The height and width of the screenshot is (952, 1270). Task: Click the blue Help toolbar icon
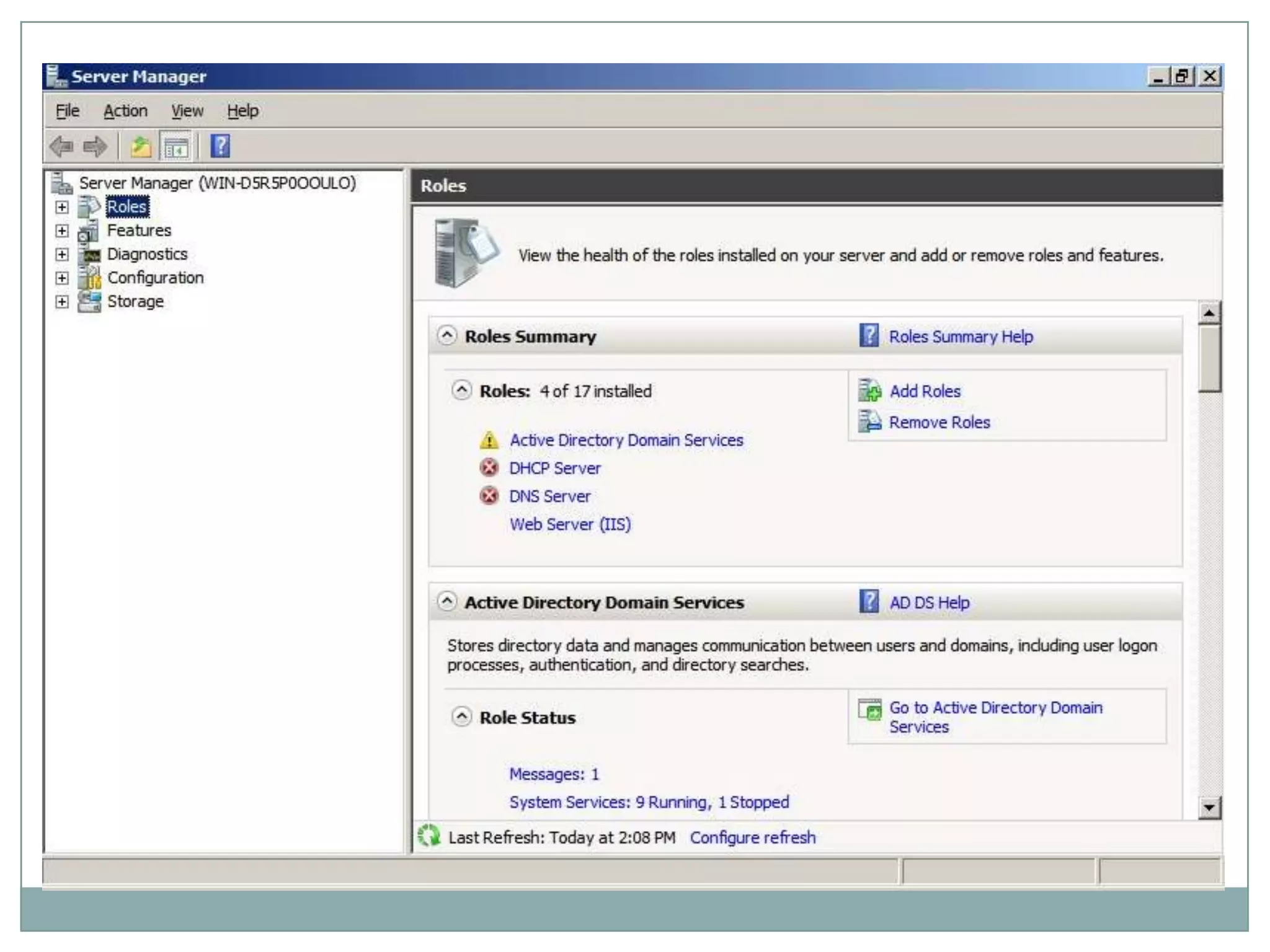coord(220,146)
